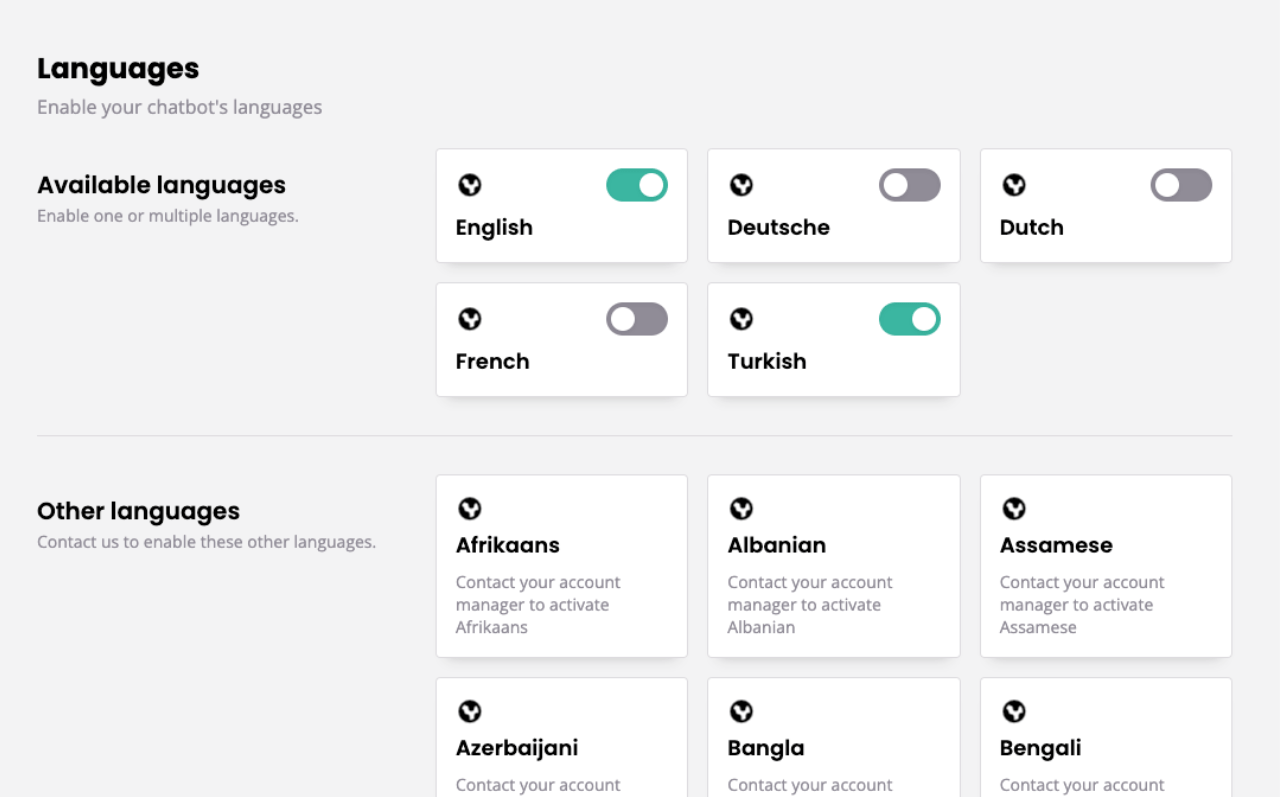
Task: Click the globe icon on the Albanian card
Action: [x=741, y=510]
